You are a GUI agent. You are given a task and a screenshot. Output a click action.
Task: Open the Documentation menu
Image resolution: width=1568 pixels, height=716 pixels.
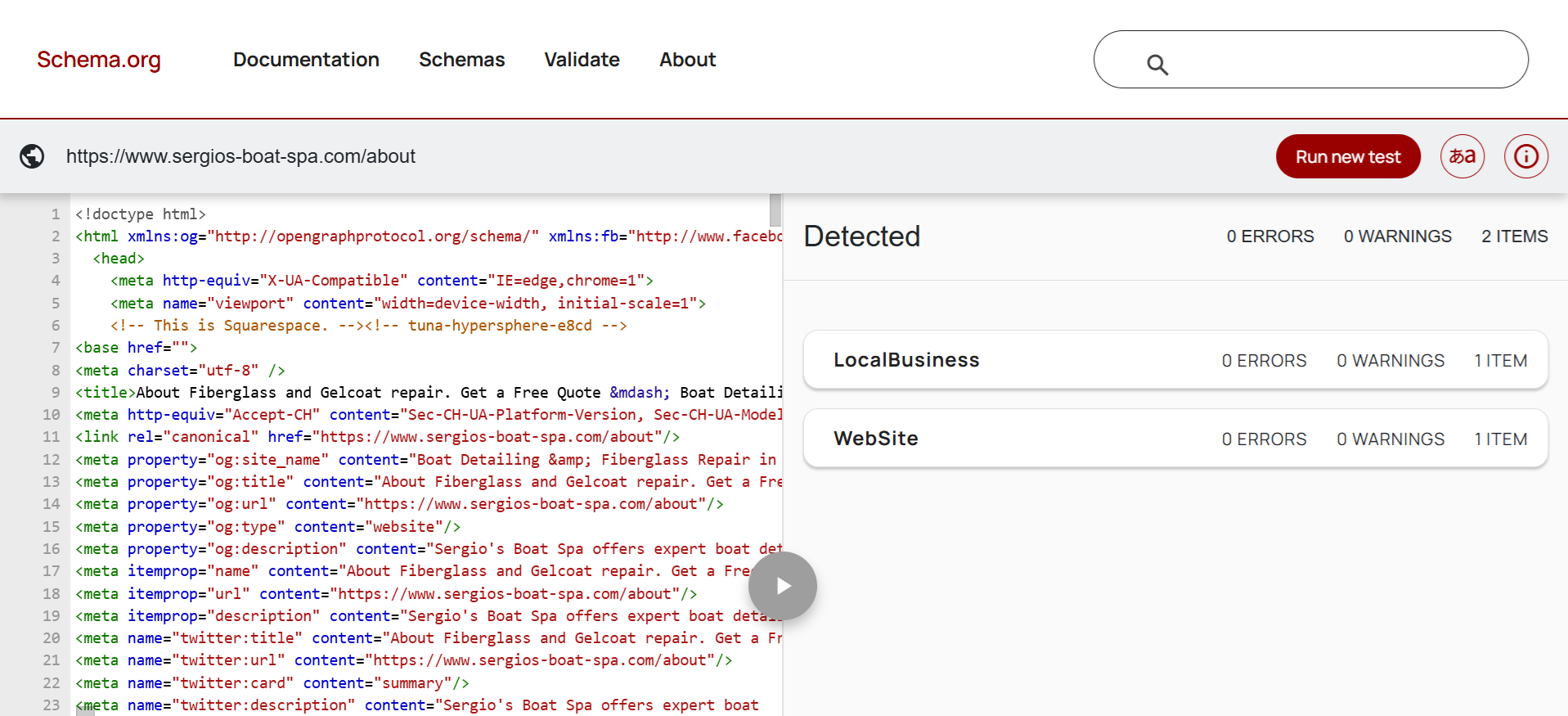click(x=306, y=60)
